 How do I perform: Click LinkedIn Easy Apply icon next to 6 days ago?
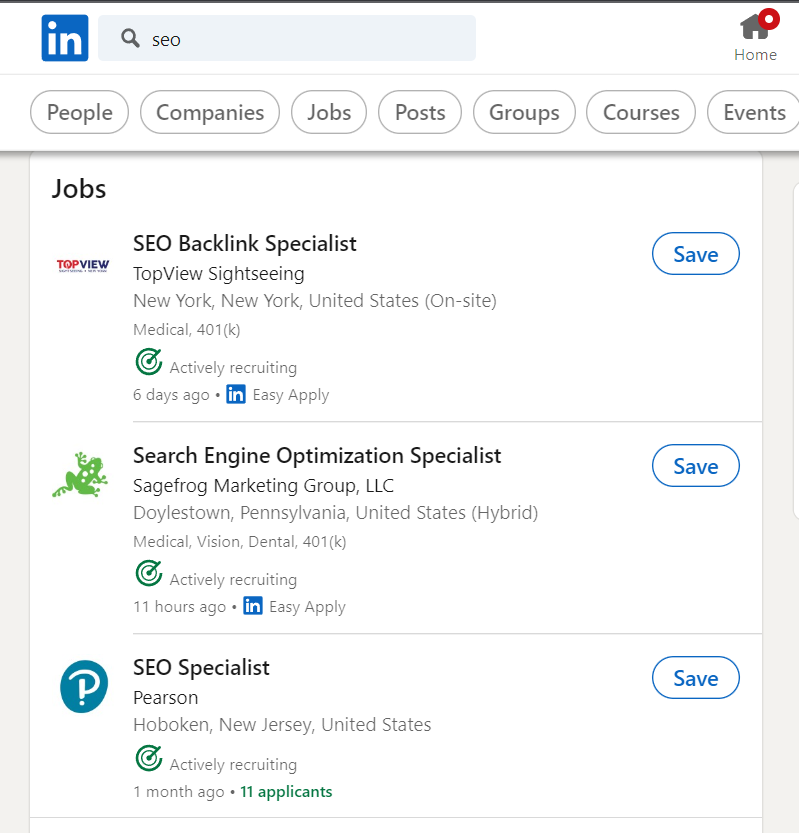tap(236, 394)
